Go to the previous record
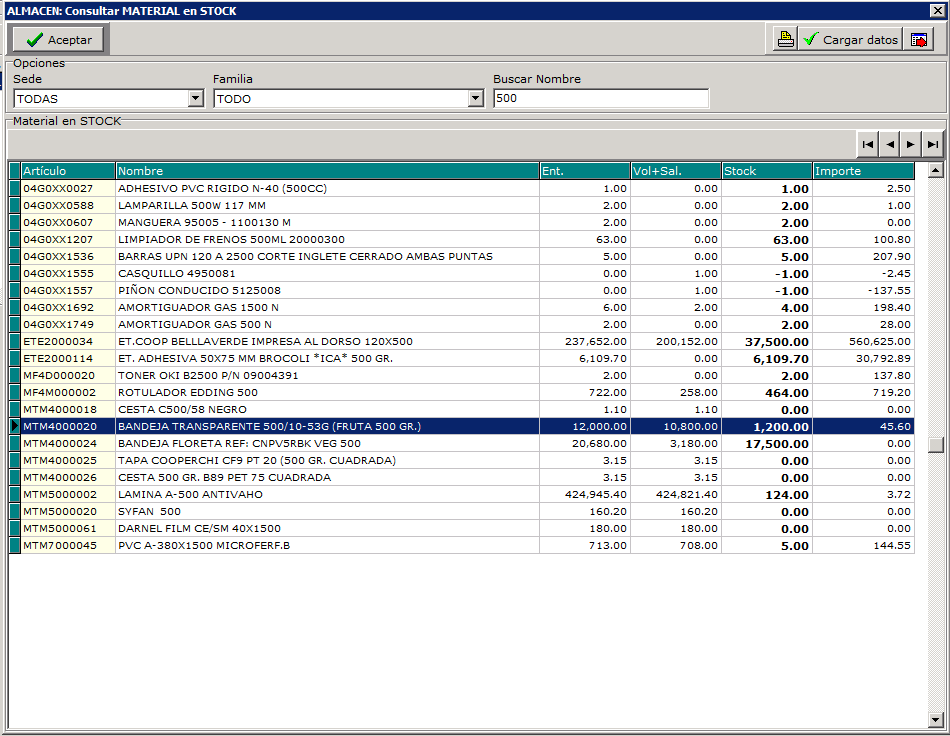 click(x=889, y=145)
